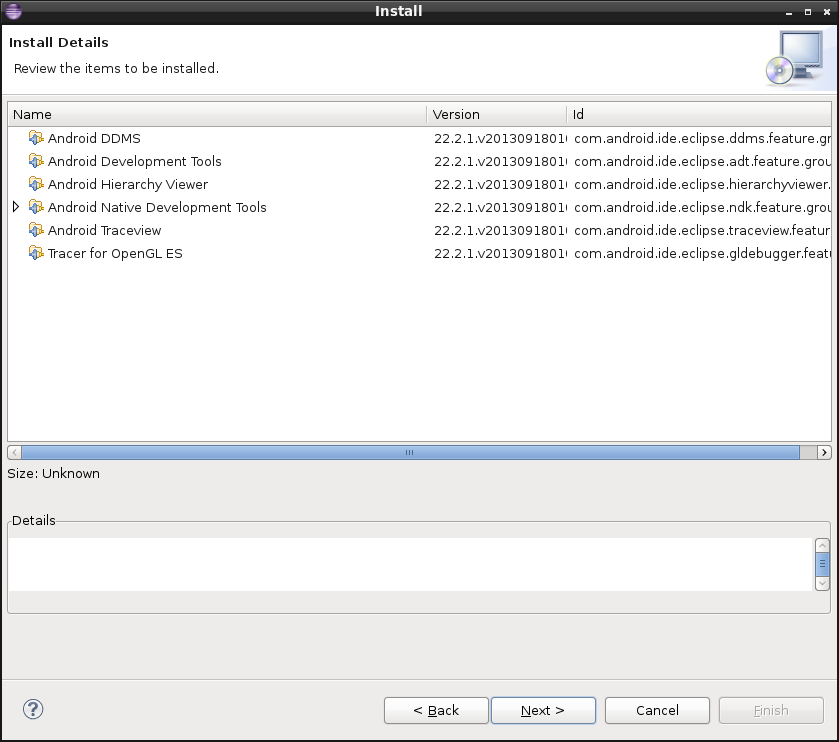Click the Android DDMS feature icon
The height and width of the screenshot is (742, 839).
[x=37, y=138]
